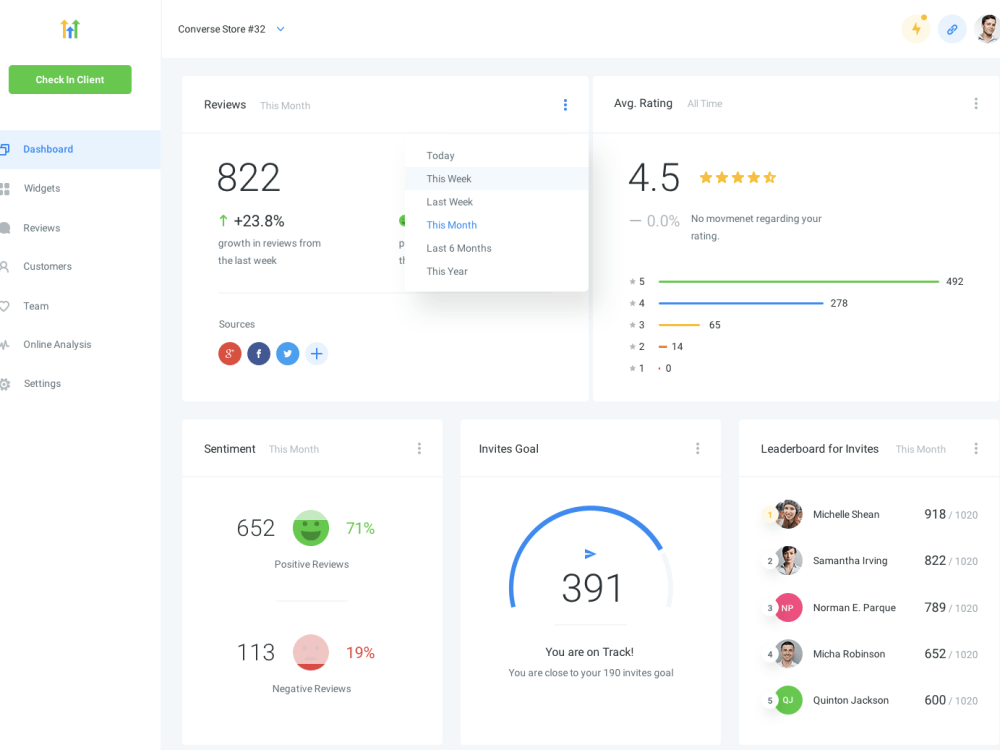Image resolution: width=1000 pixels, height=750 pixels.
Task: Expand the Converse Store #32 dropdown
Action: 281,29
